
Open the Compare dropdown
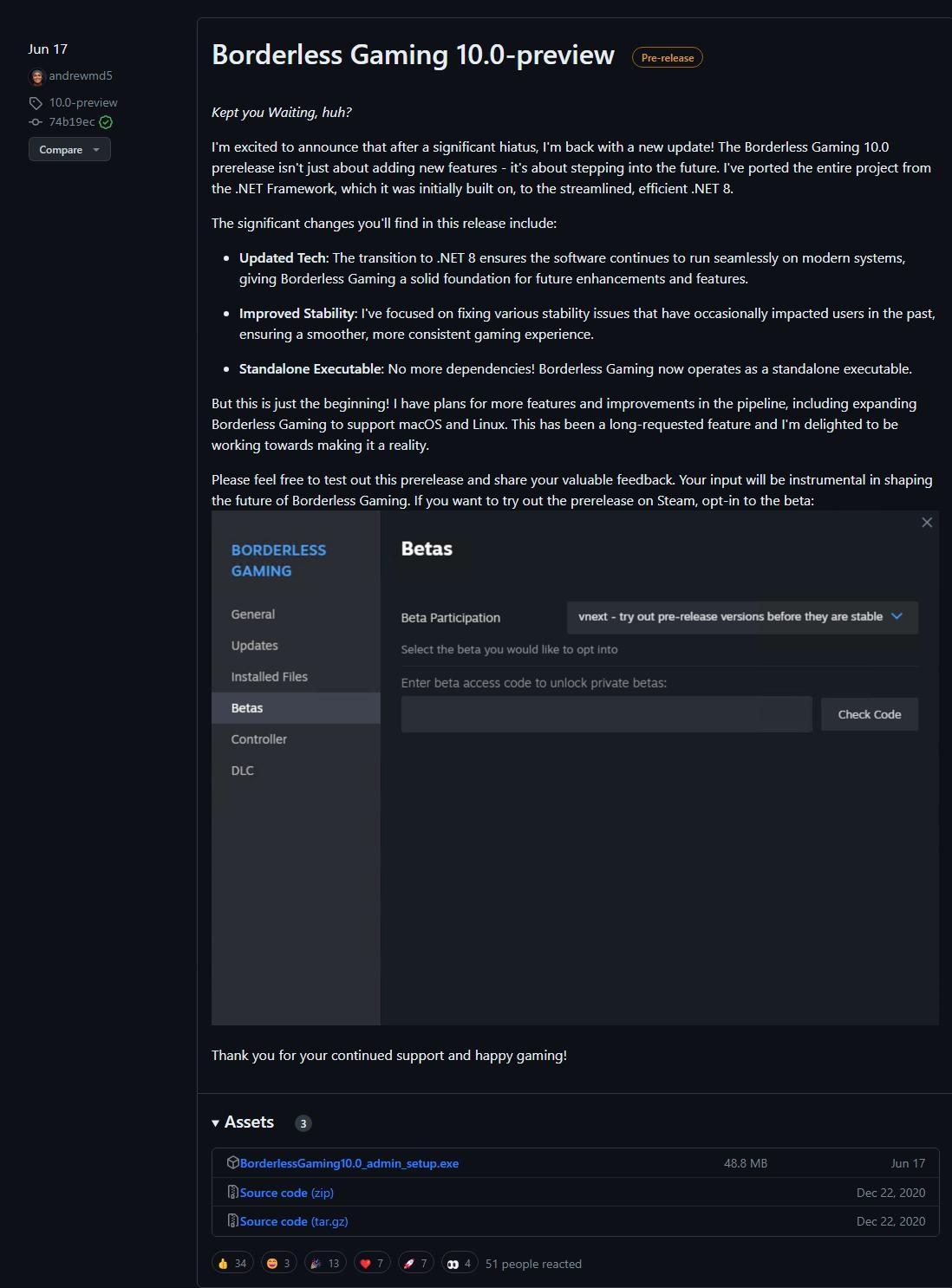[69, 149]
